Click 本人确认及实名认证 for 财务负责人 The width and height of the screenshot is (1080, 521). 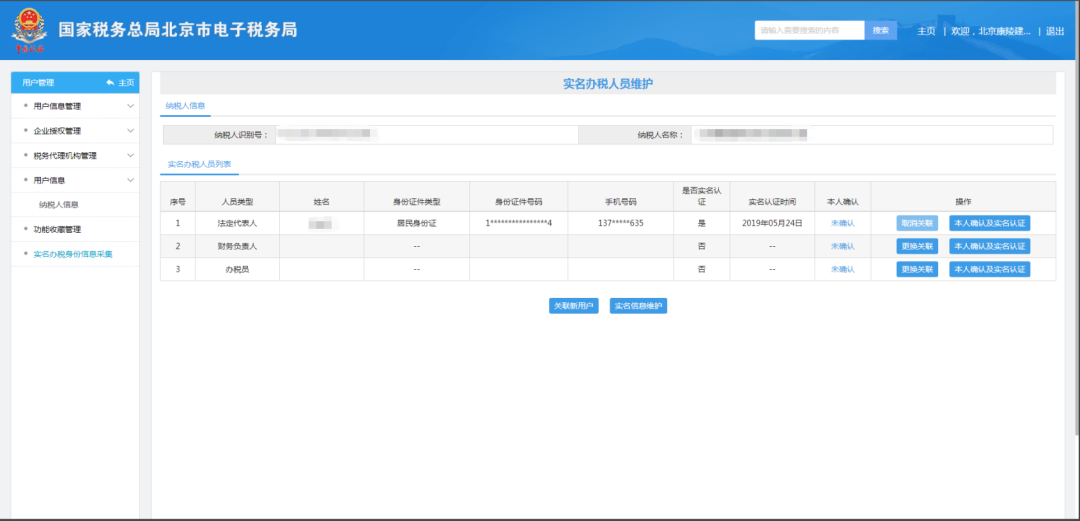click(990, 246)
